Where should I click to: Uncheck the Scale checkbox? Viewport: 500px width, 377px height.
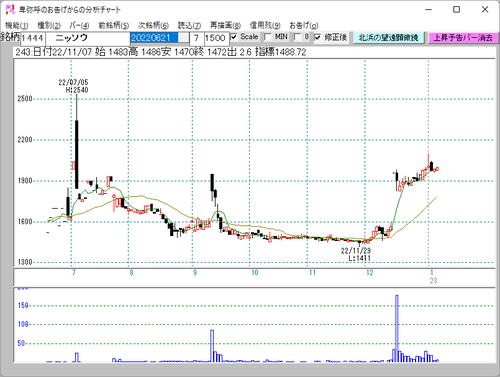(234, 37)
